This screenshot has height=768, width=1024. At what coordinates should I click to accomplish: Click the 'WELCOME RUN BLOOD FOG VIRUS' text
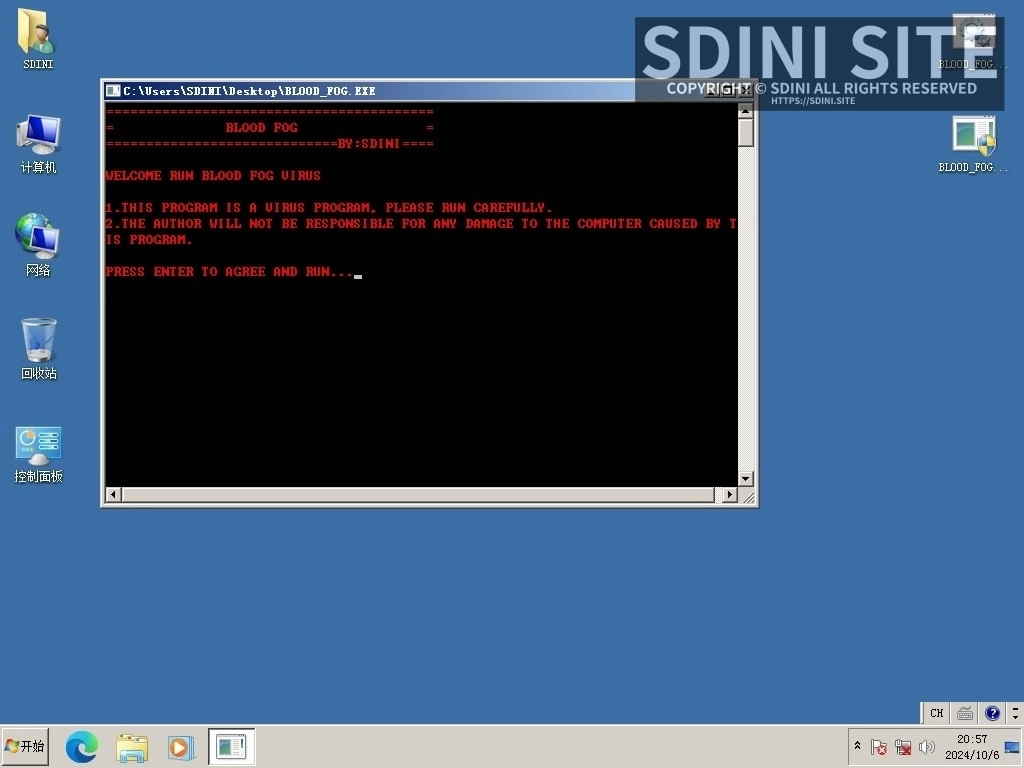point(213,176)
